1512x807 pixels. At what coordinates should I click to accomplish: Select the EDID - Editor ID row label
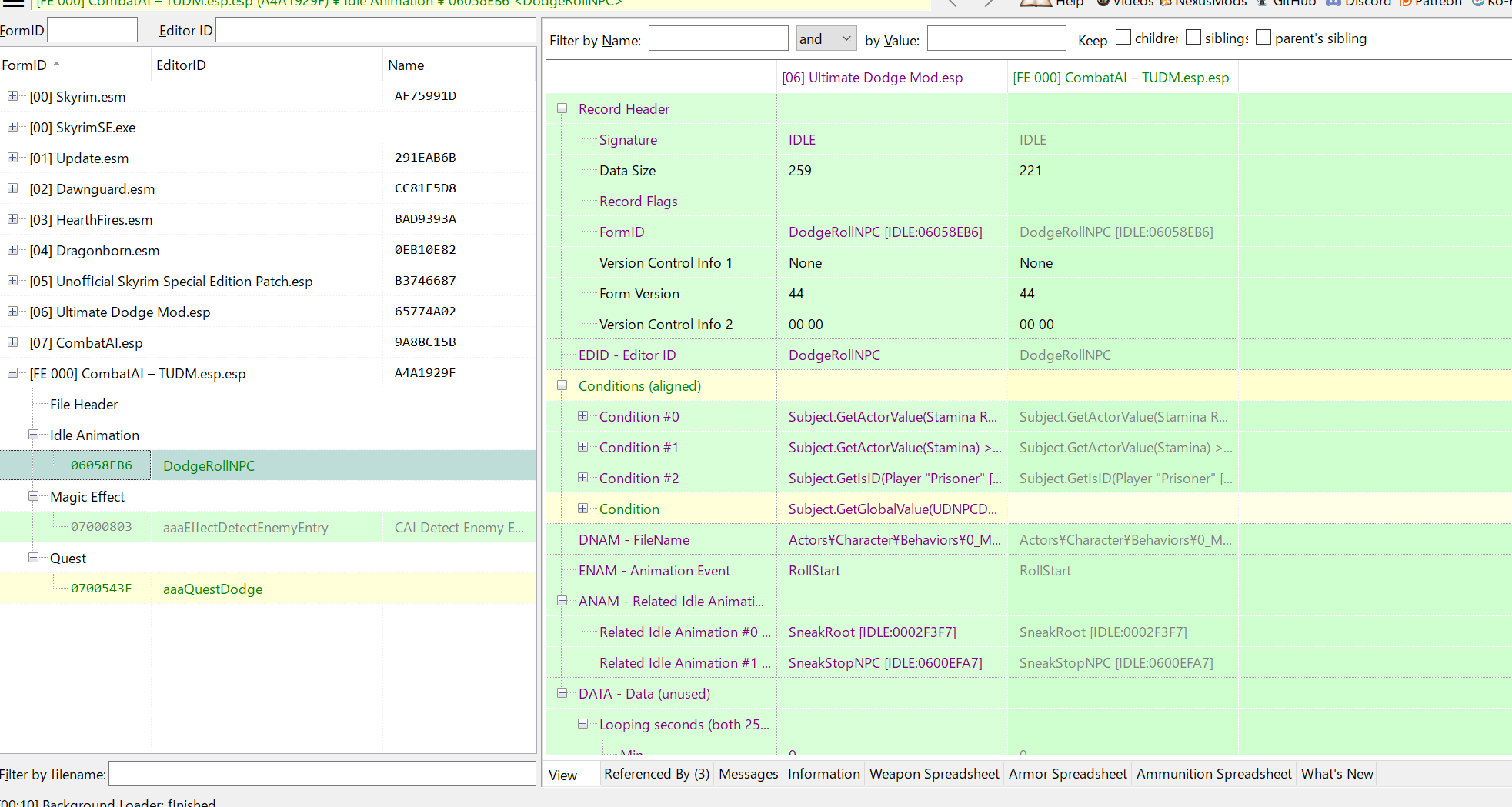click(x=627, y=355)
